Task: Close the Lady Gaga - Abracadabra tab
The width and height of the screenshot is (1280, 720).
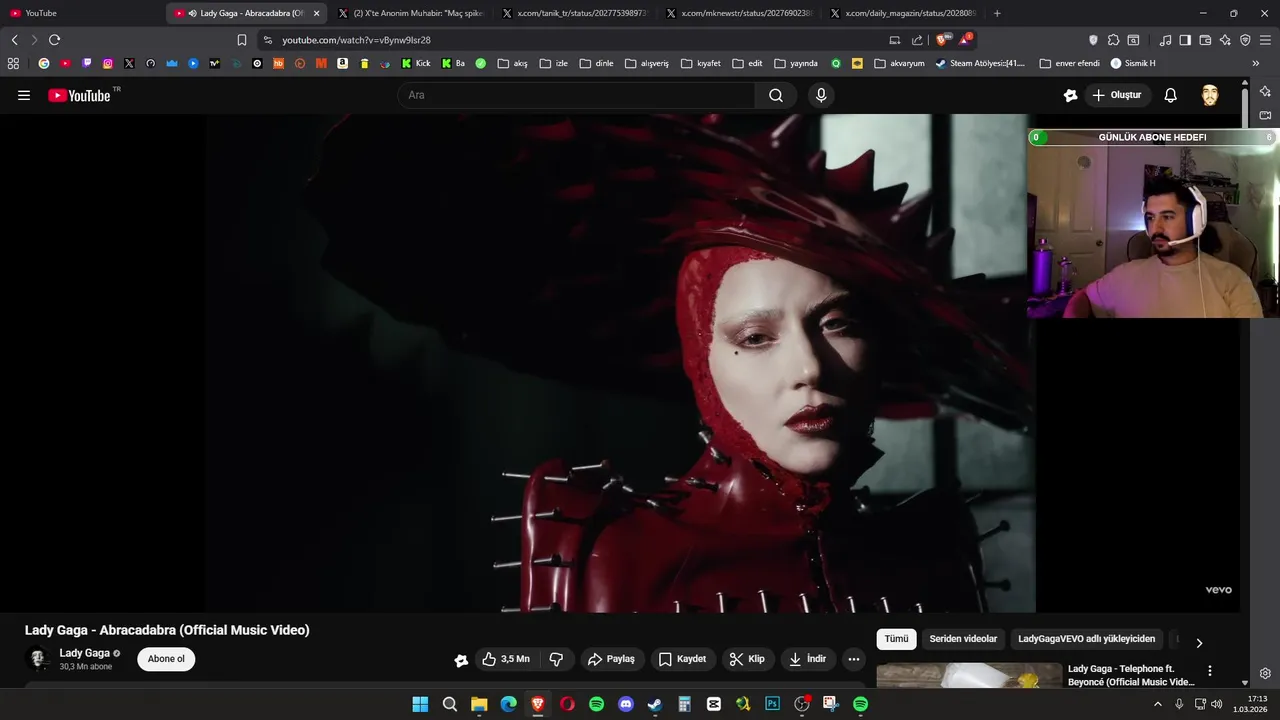Action: (316, 13)
